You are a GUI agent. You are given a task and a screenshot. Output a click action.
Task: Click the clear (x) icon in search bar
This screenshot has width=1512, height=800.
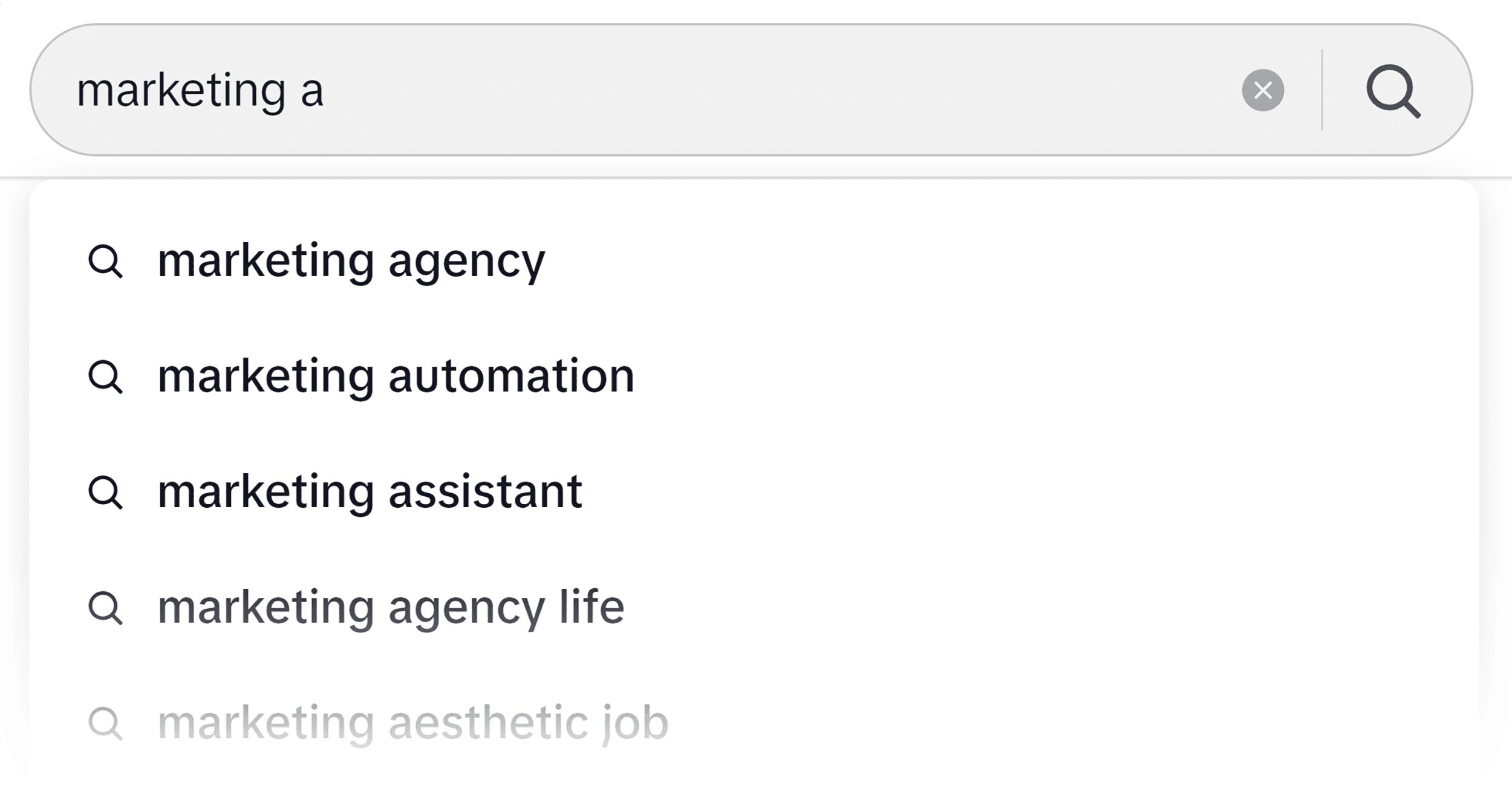(1262, 91)
